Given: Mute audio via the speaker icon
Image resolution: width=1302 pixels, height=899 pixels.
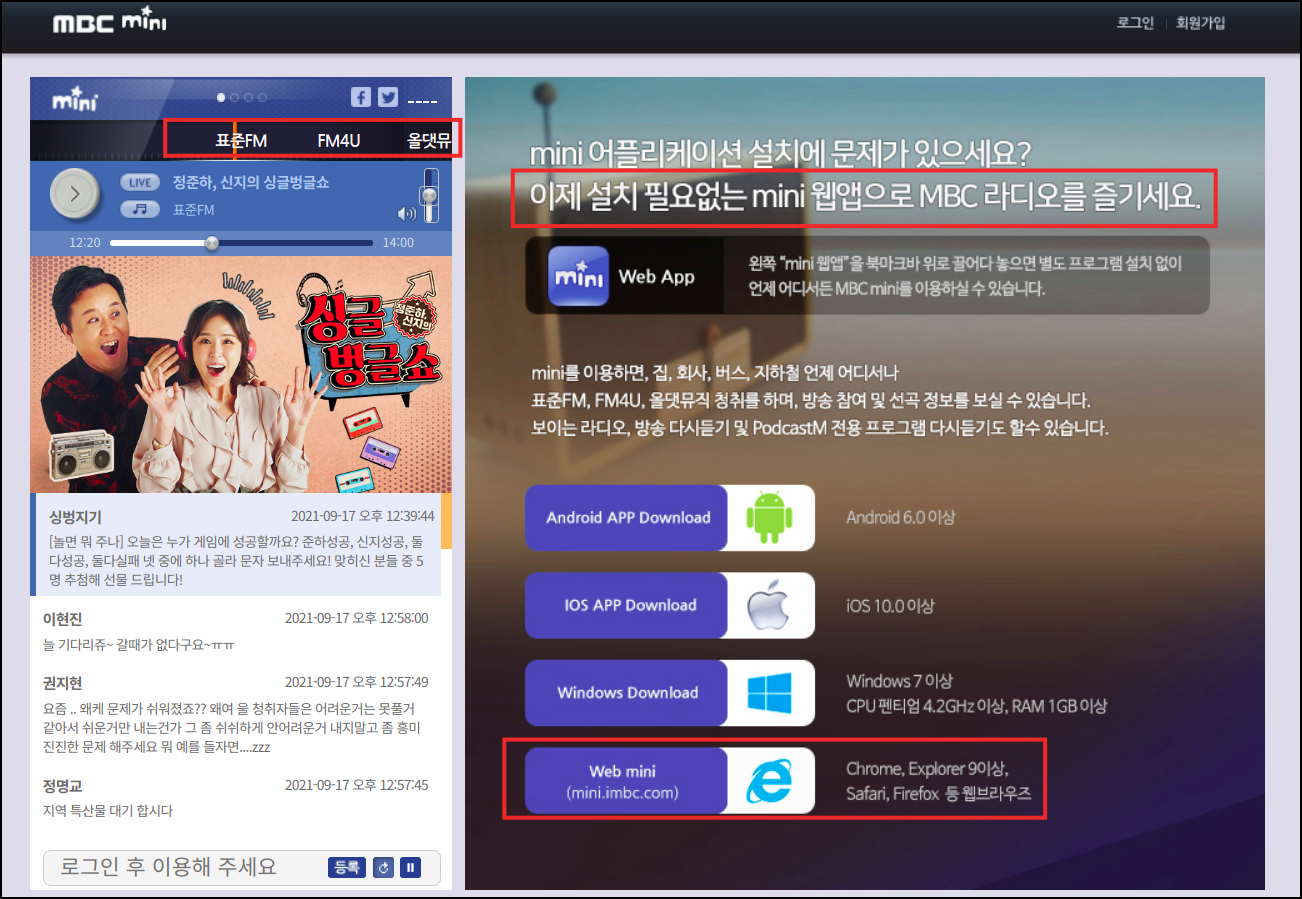Looking at the screenshot, I should point(406,213).
